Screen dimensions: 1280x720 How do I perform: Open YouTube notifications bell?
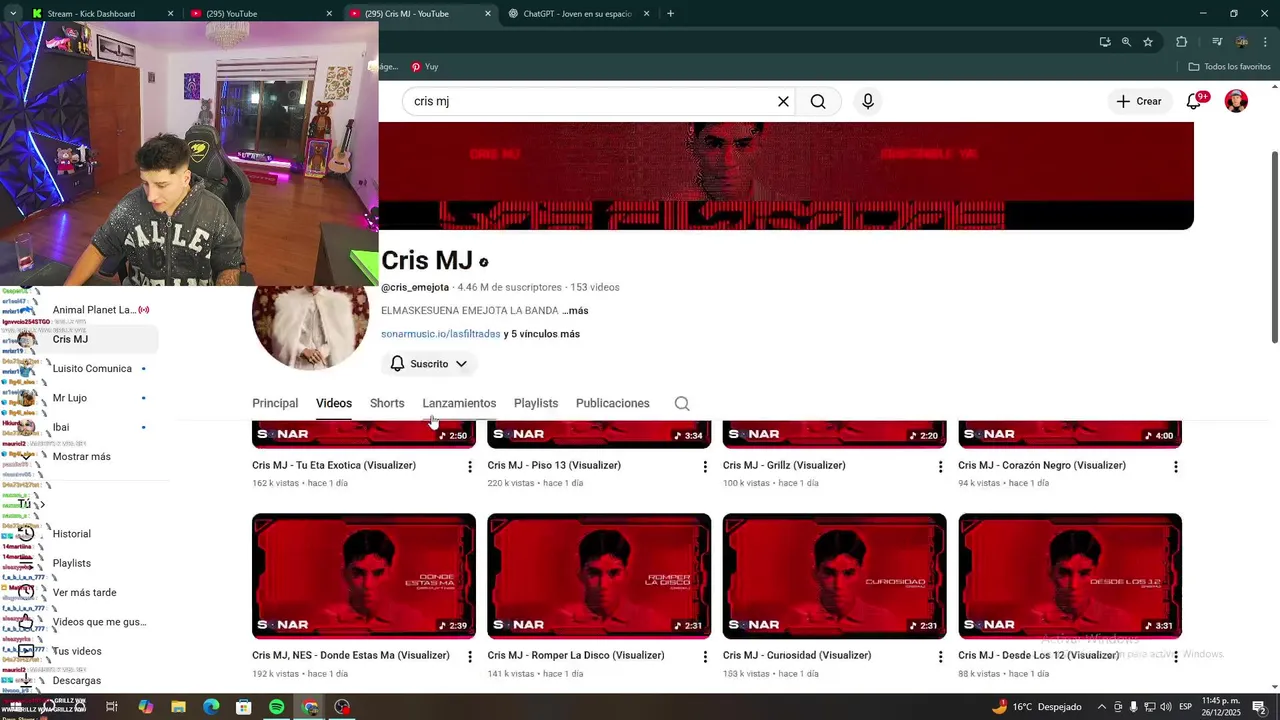point(1194,101)
